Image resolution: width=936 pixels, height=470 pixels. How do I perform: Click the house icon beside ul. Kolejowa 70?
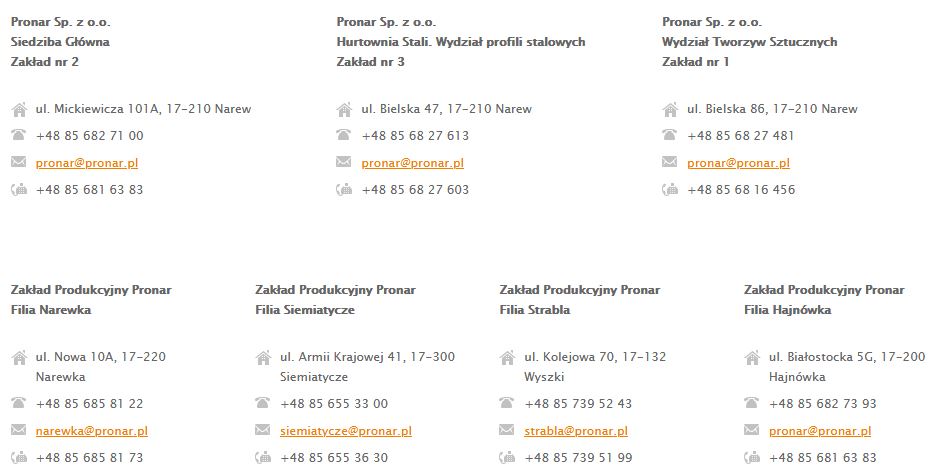click(x=507, y=357)
